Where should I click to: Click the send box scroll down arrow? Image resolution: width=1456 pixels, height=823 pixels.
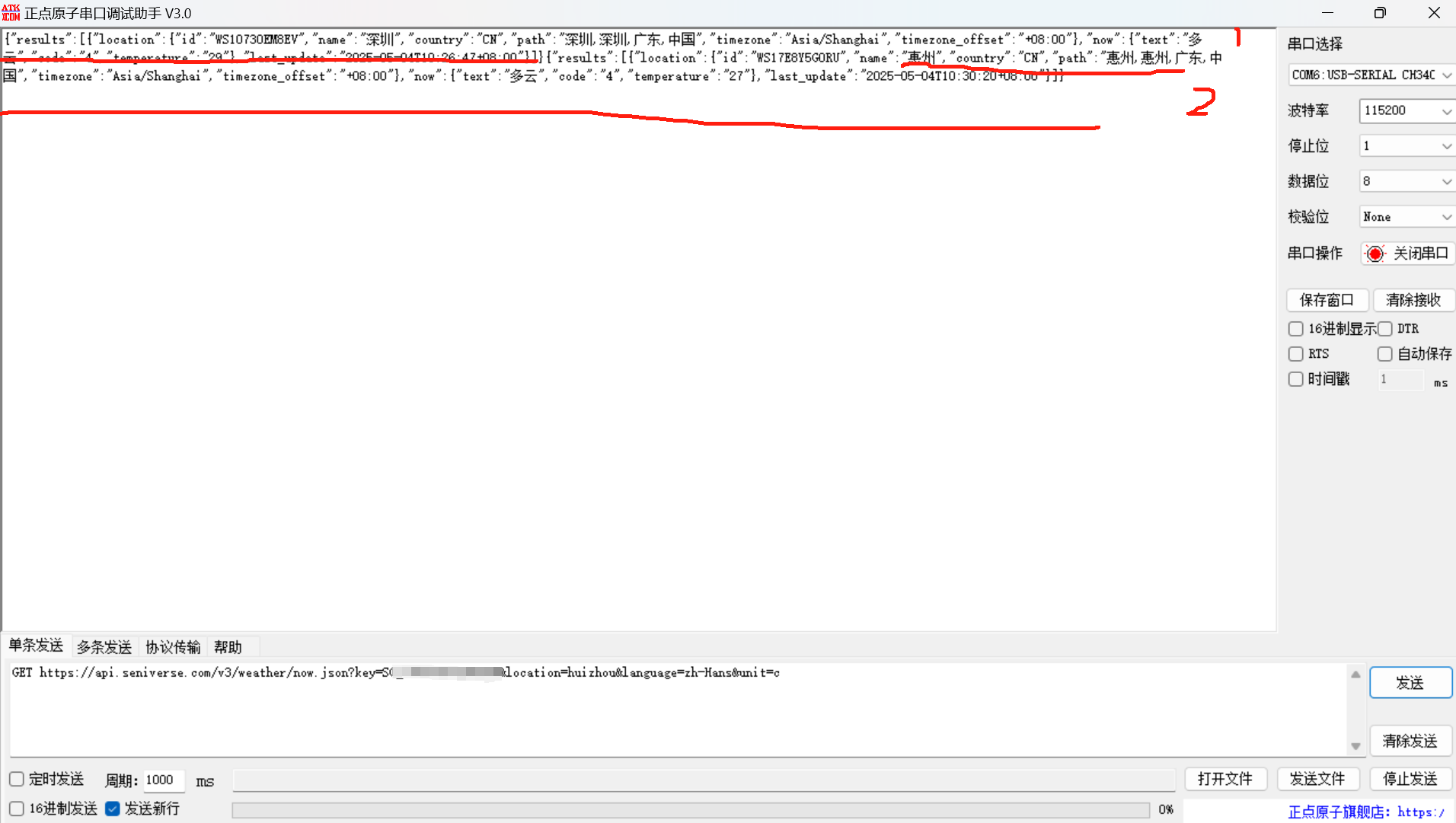[1355, 746]
